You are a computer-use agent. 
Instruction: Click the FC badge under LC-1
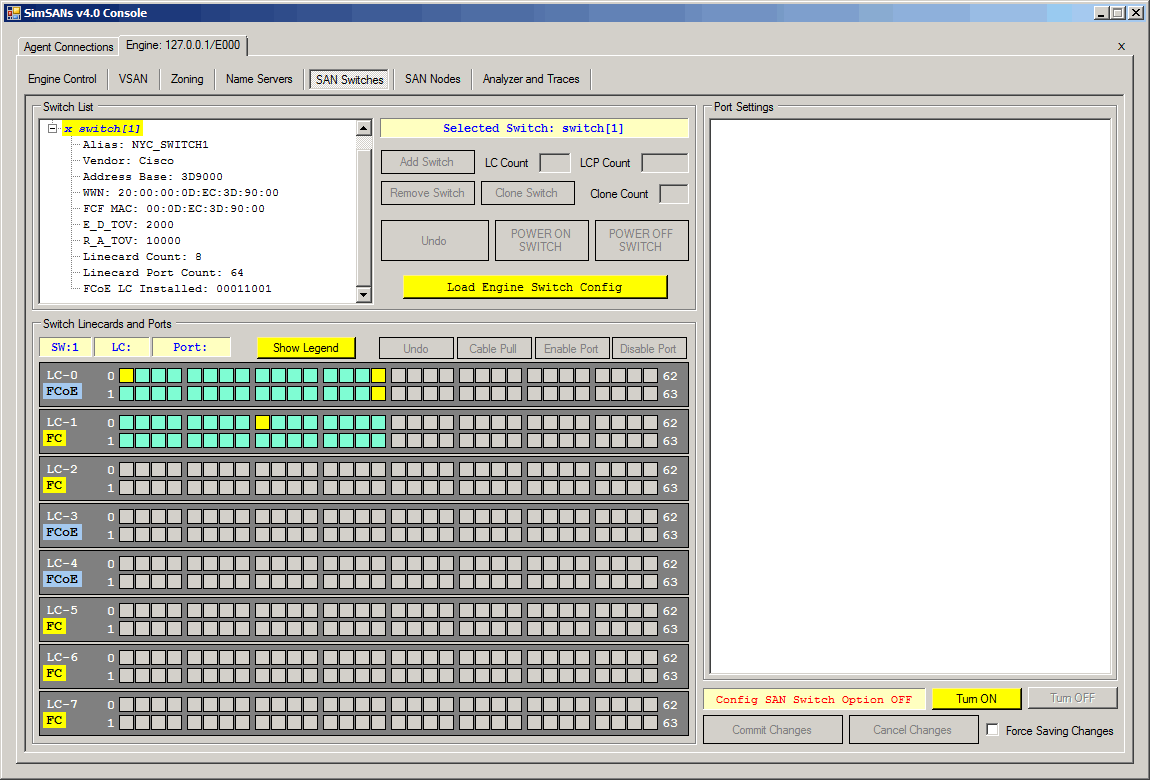click(x=55, y=439)
